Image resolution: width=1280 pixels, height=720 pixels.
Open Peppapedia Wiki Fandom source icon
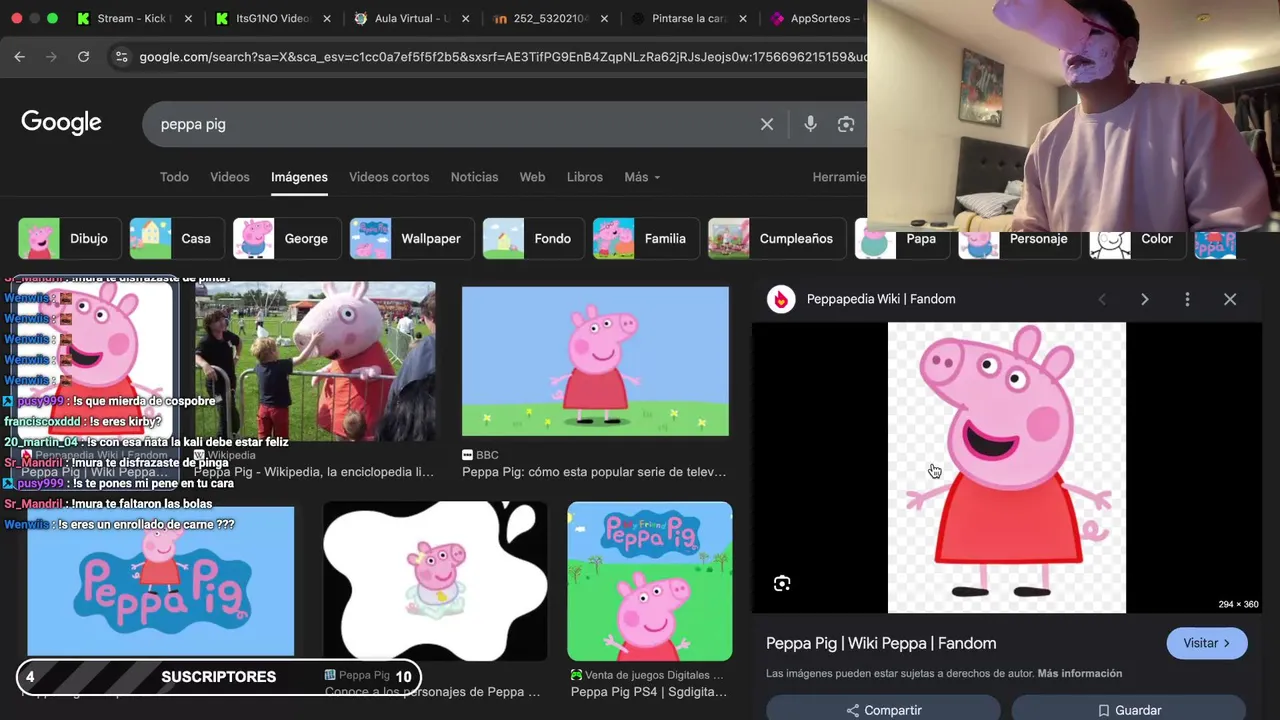pos(781,299)
